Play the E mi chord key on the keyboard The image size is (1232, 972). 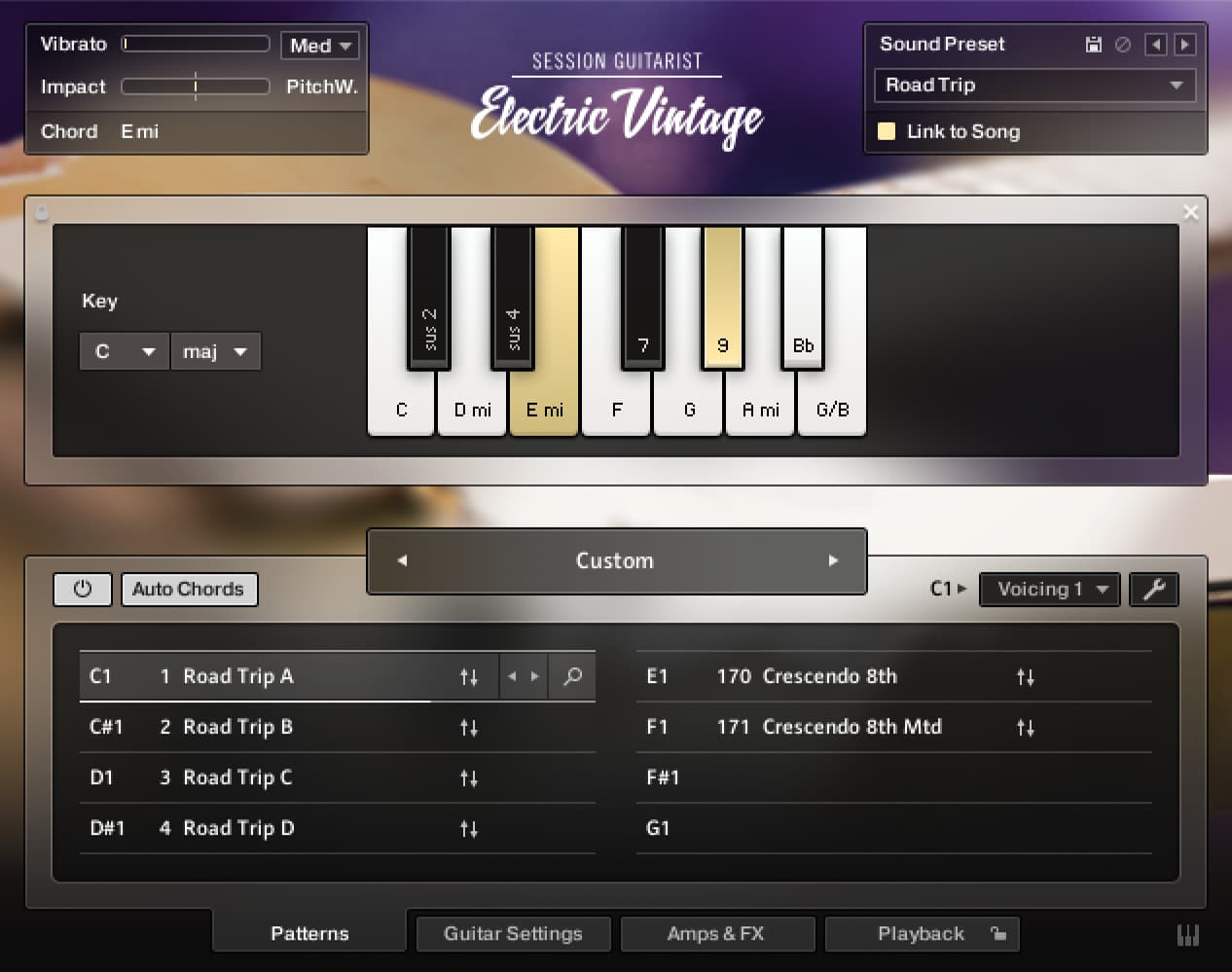click(x=544, y=410)
